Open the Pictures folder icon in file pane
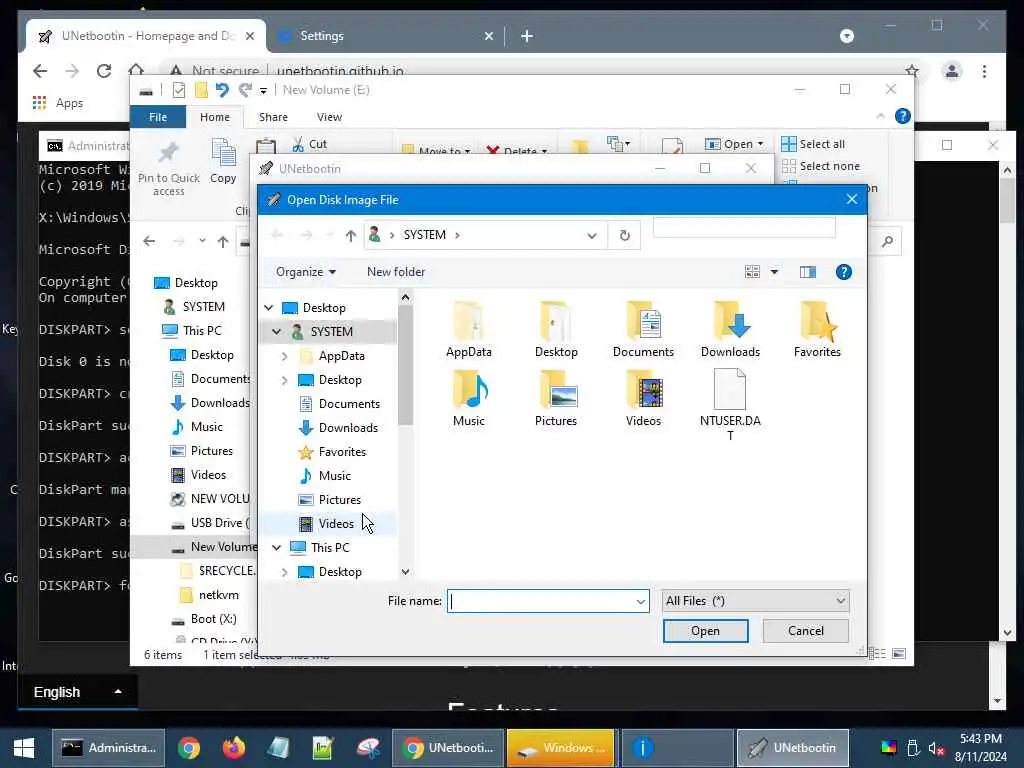 (x=556, y=398)
